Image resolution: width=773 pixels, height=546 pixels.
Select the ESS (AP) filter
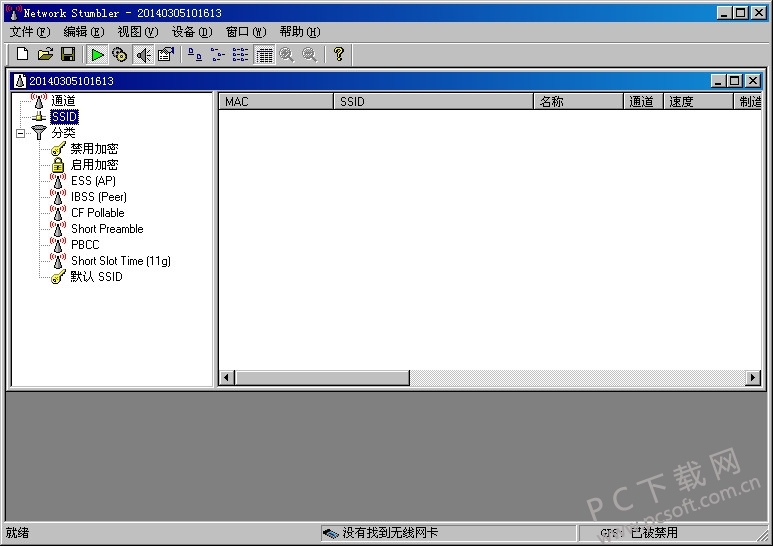pyautogui.click(x=93, y=181)
